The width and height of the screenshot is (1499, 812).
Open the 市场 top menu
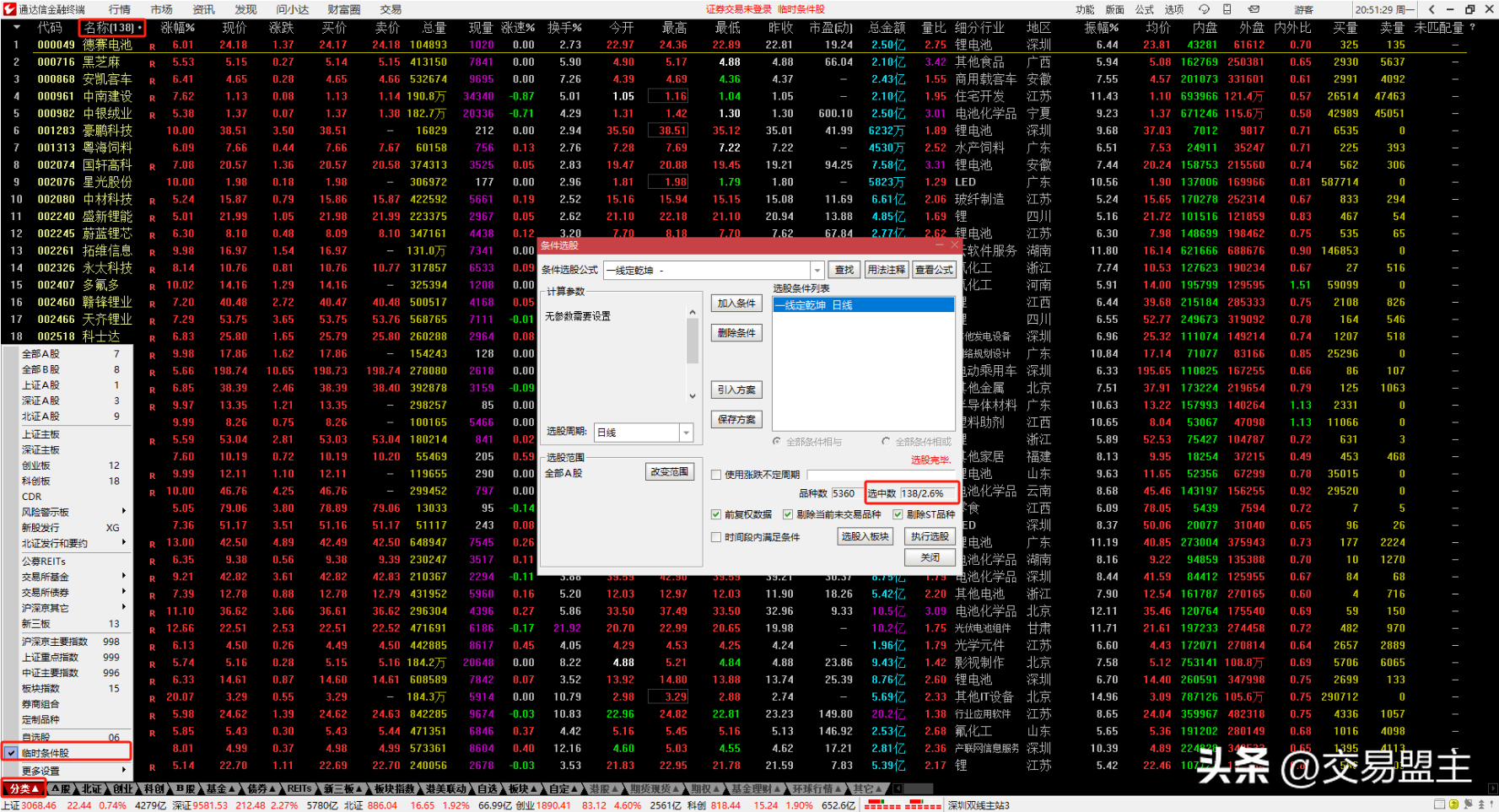[x=161, y=9]
